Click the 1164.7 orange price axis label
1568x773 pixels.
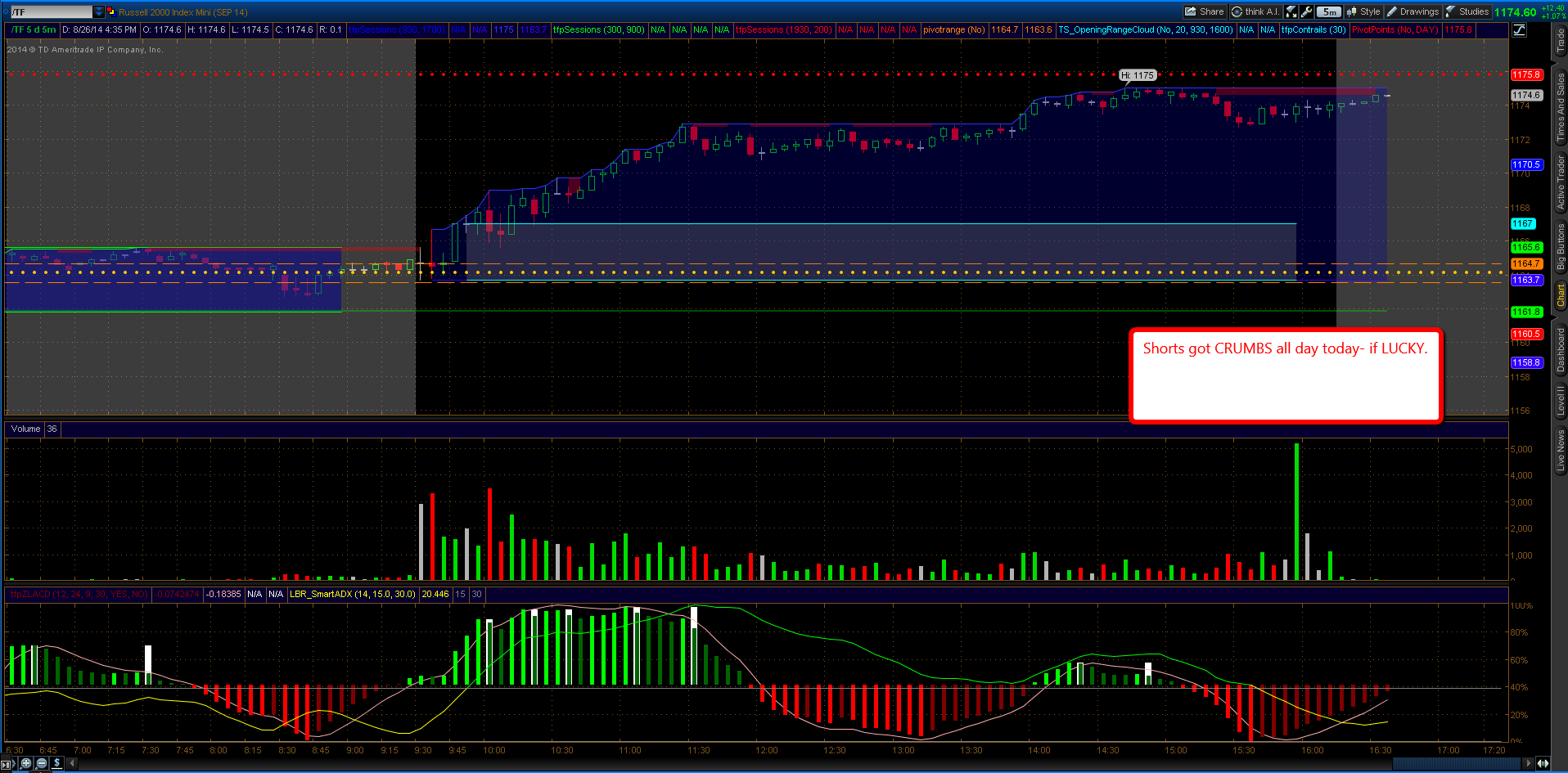(1526, 263)
